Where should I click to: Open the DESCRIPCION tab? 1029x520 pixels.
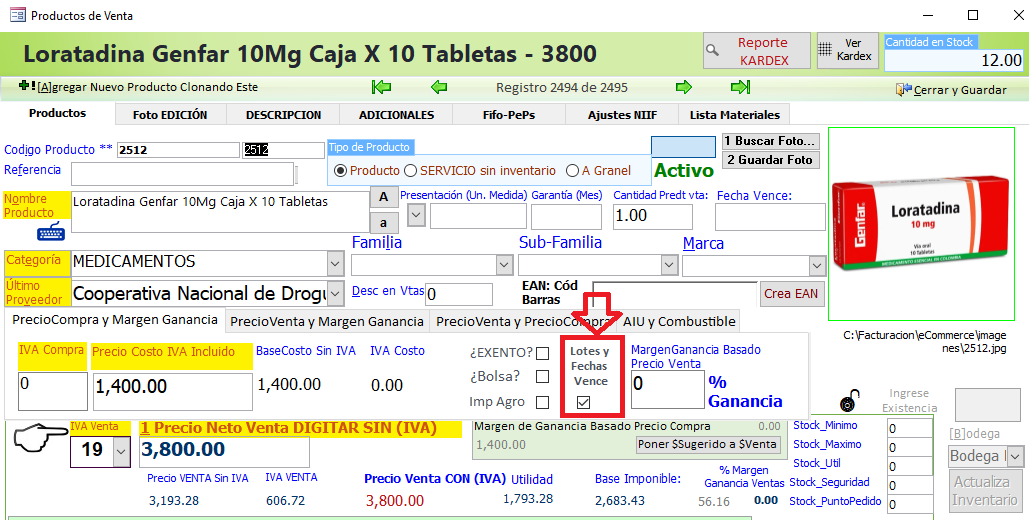pos(284,115)
